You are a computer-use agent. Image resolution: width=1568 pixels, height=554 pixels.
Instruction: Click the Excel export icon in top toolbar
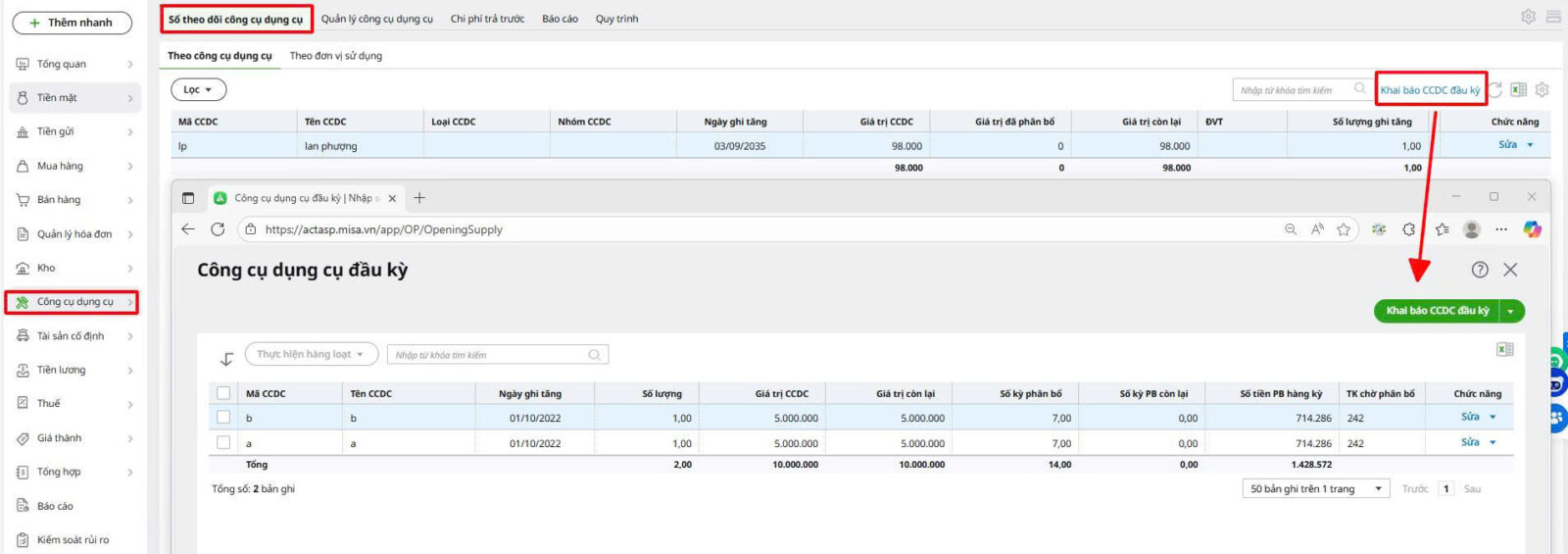[x=1518, y=89]
